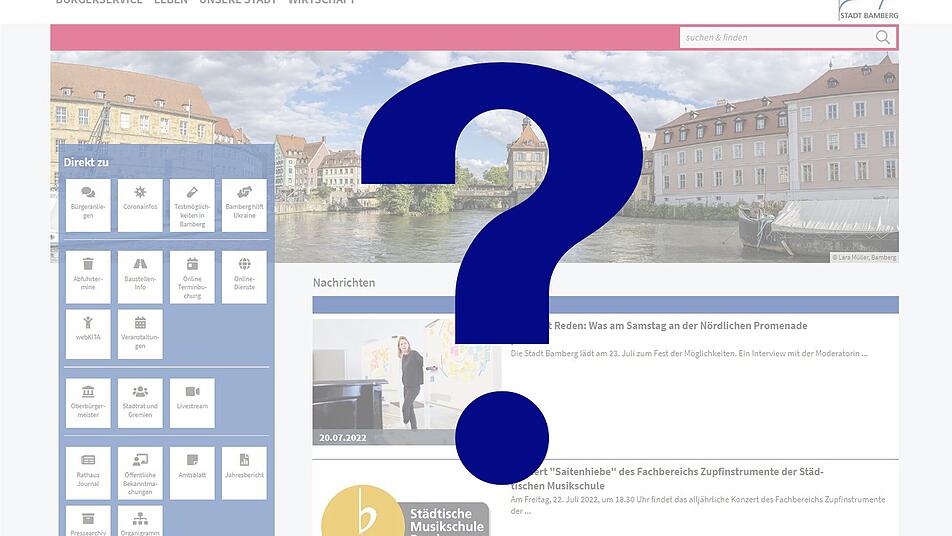Open the webKITA child icon tile

pos(88,334)
